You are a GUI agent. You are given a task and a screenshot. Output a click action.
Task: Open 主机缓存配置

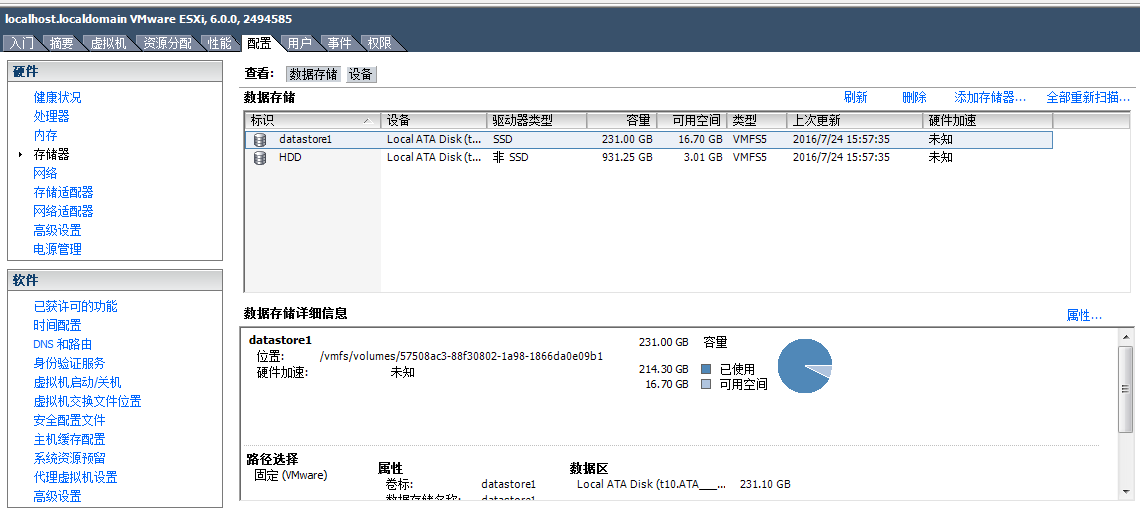point(69,438)
